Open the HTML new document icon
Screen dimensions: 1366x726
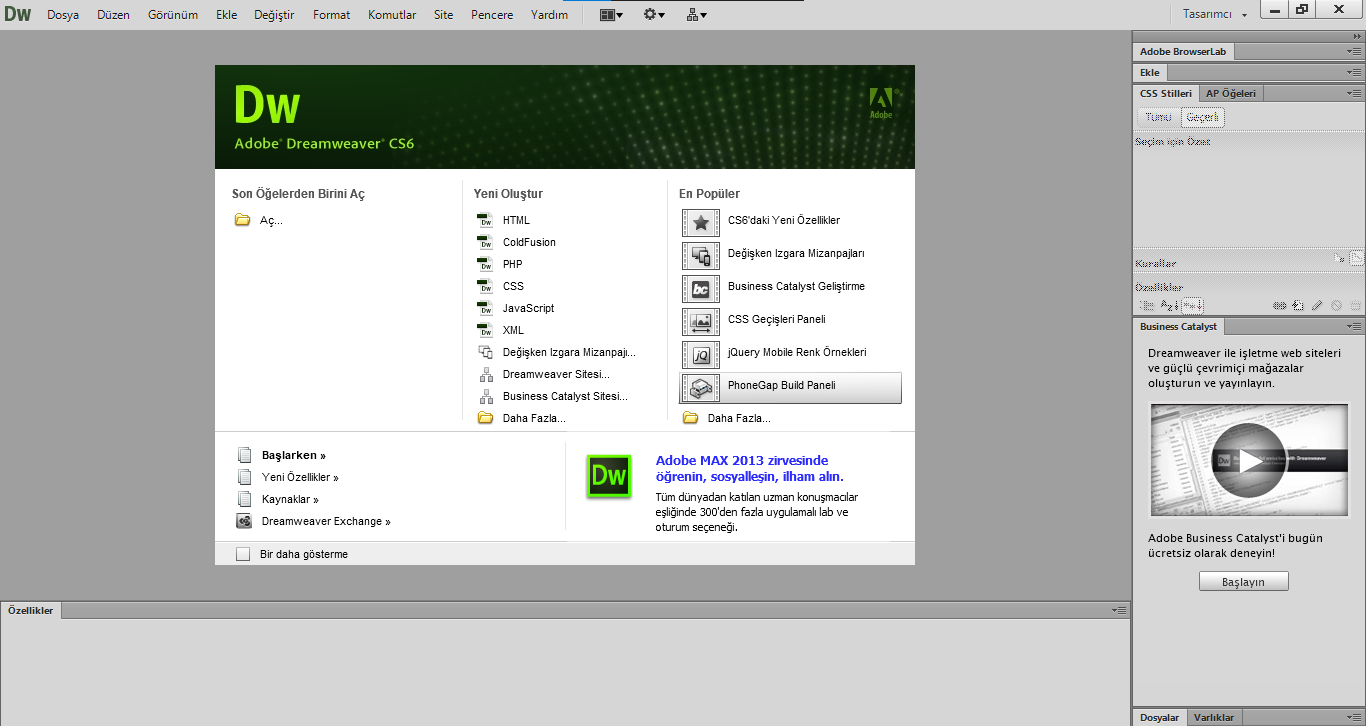(485, 220)
